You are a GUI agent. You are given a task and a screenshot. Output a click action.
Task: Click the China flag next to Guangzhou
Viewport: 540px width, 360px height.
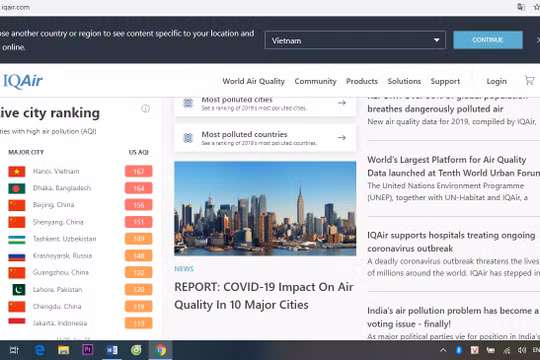coord(17,272)
